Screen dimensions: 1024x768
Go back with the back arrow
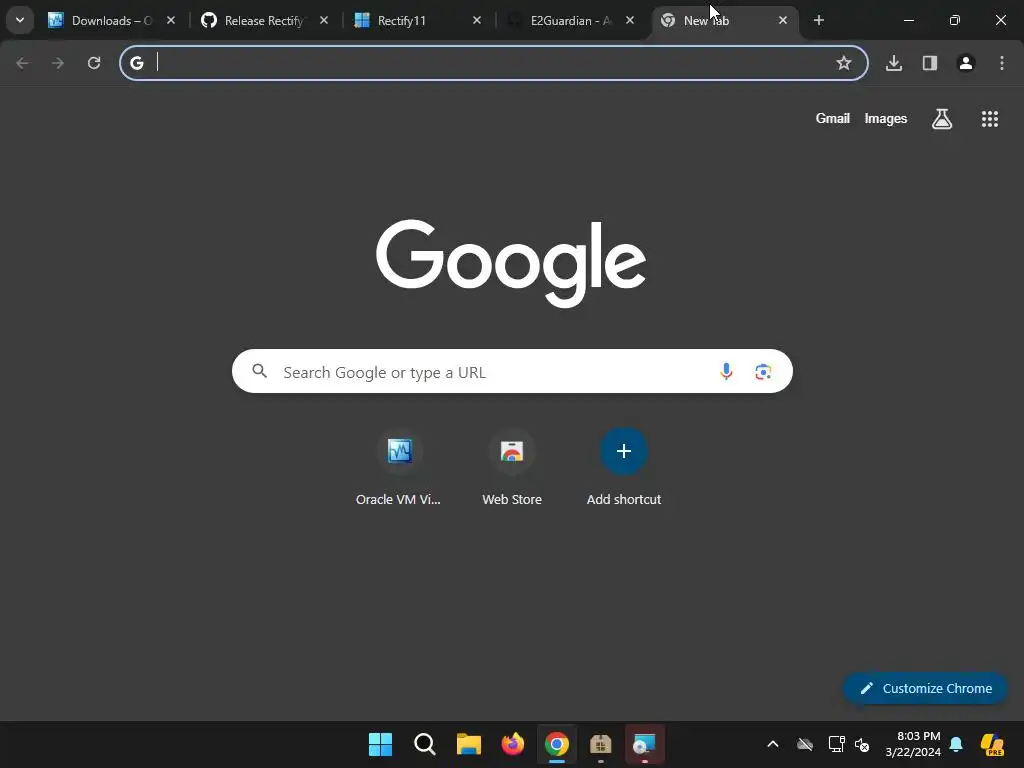[x=23, y=63]
